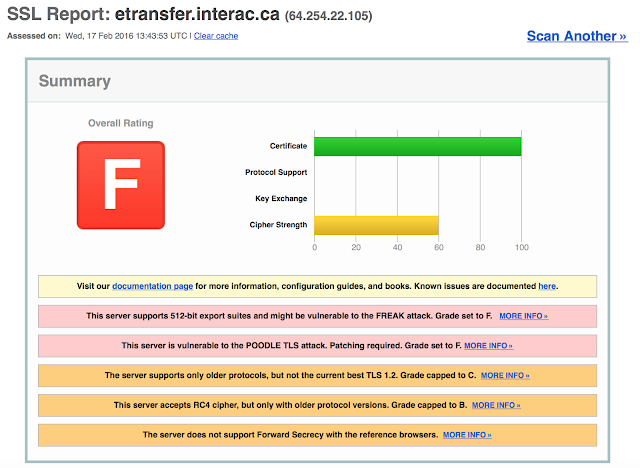Select the Summary heading

tap(75, 81)
